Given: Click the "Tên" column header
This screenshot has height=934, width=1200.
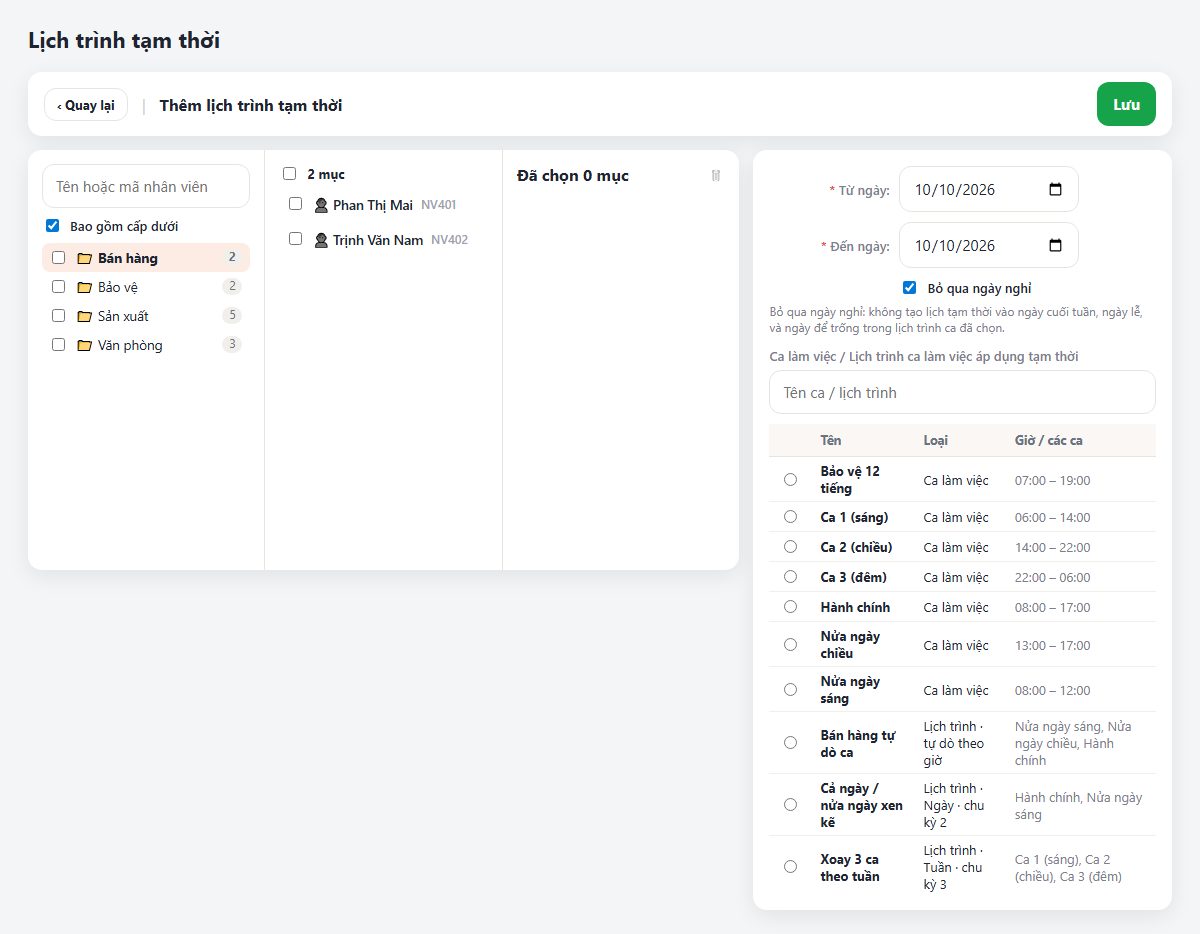Looking at the screenshot, I should pyautogui.click(x=831, y=441).
